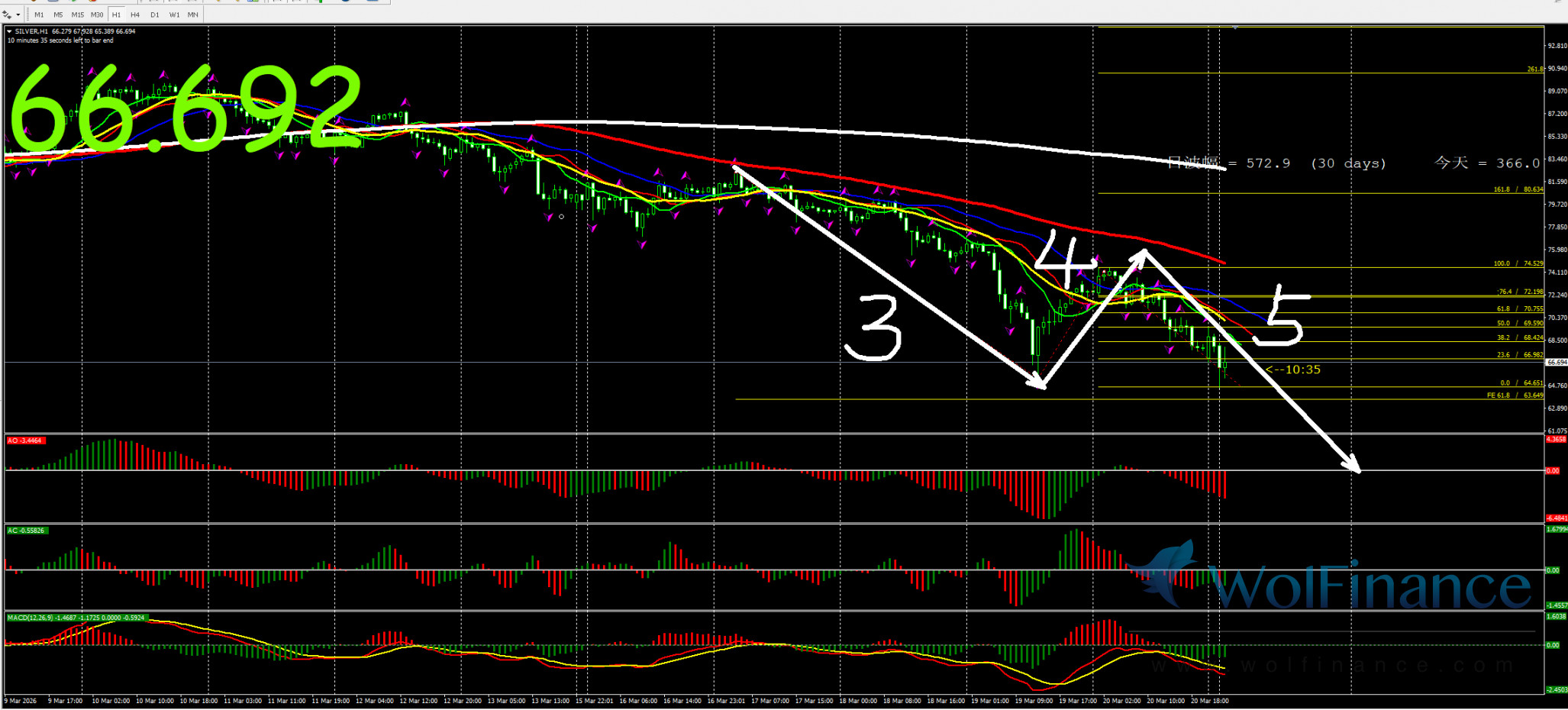Click the current price tag 66.694 on axis
The height and width of the screenshot is (710, 1568).
coord(1556,363)
